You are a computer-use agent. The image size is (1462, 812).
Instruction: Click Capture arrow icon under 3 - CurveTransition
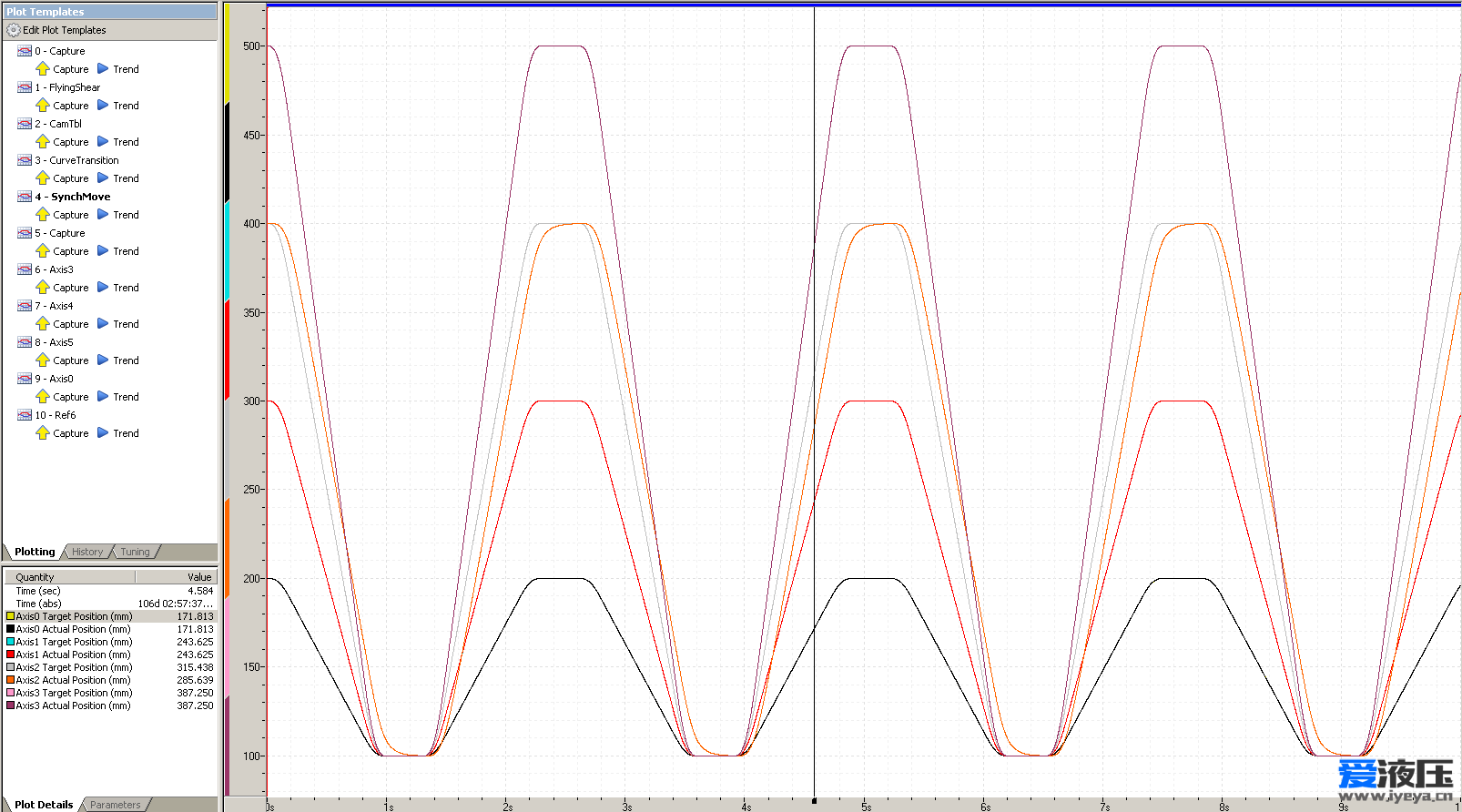point(43,178)
